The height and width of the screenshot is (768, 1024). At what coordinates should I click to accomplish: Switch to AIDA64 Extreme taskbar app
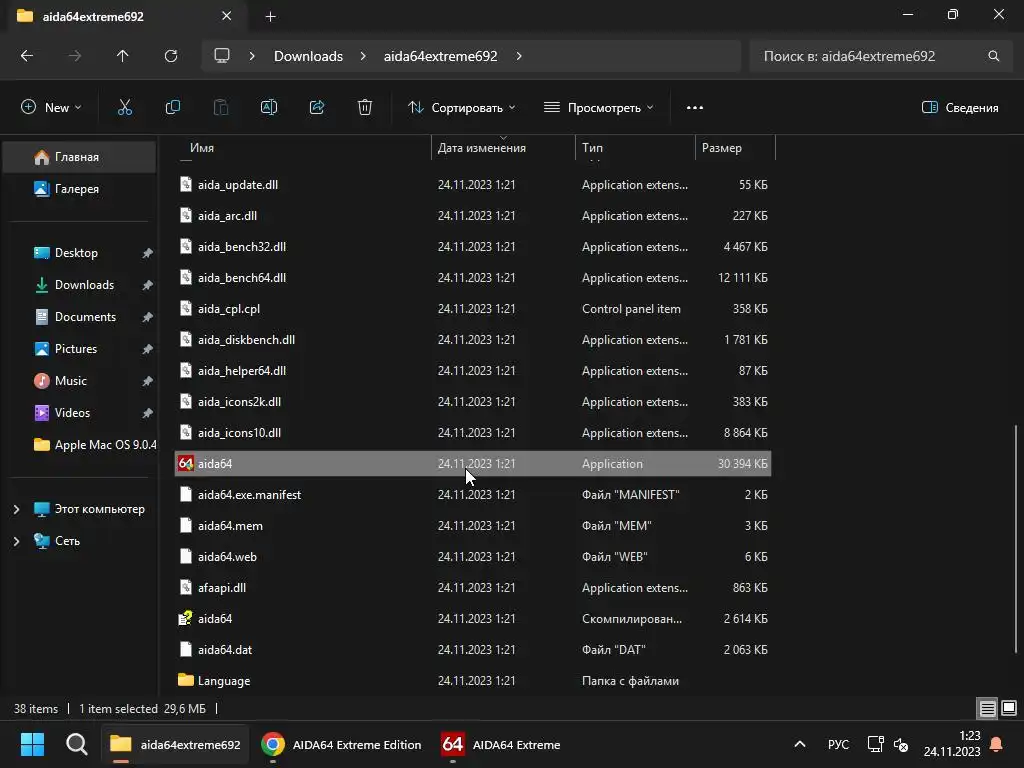point(502,744)
